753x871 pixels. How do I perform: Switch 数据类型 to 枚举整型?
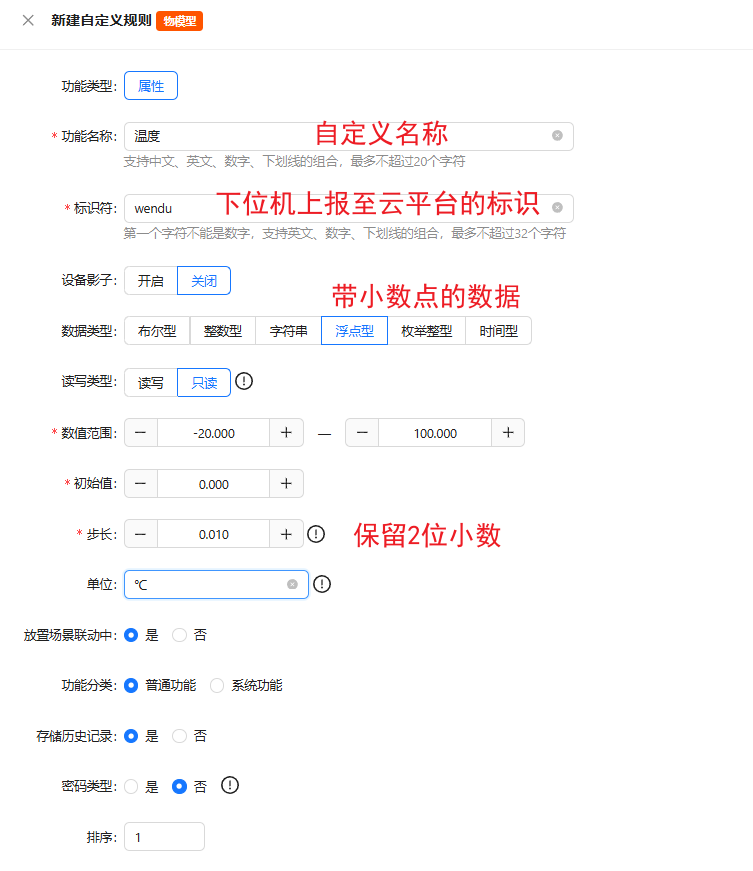[426, 331]
